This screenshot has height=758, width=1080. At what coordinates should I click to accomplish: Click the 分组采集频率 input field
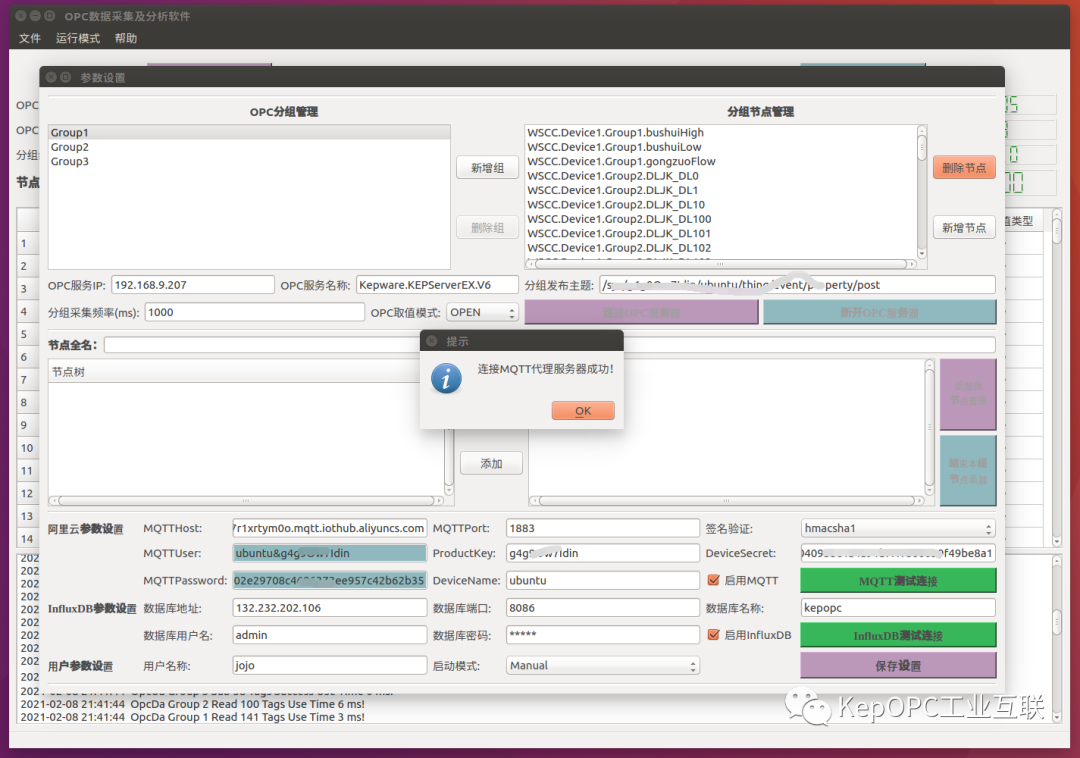point(254,313)
